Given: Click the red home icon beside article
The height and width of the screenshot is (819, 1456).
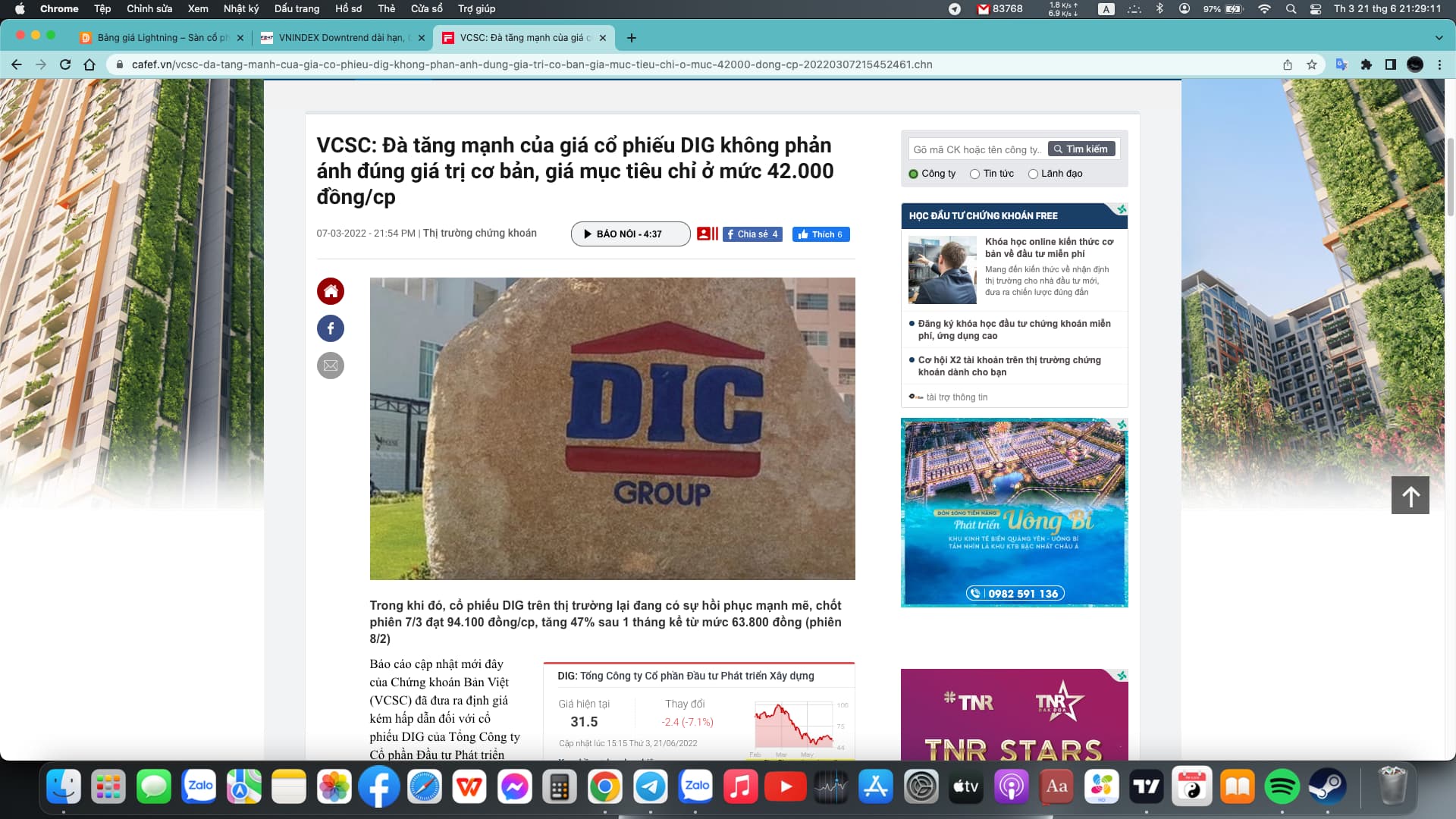Looking at the screenshot, I should point(331,291).
